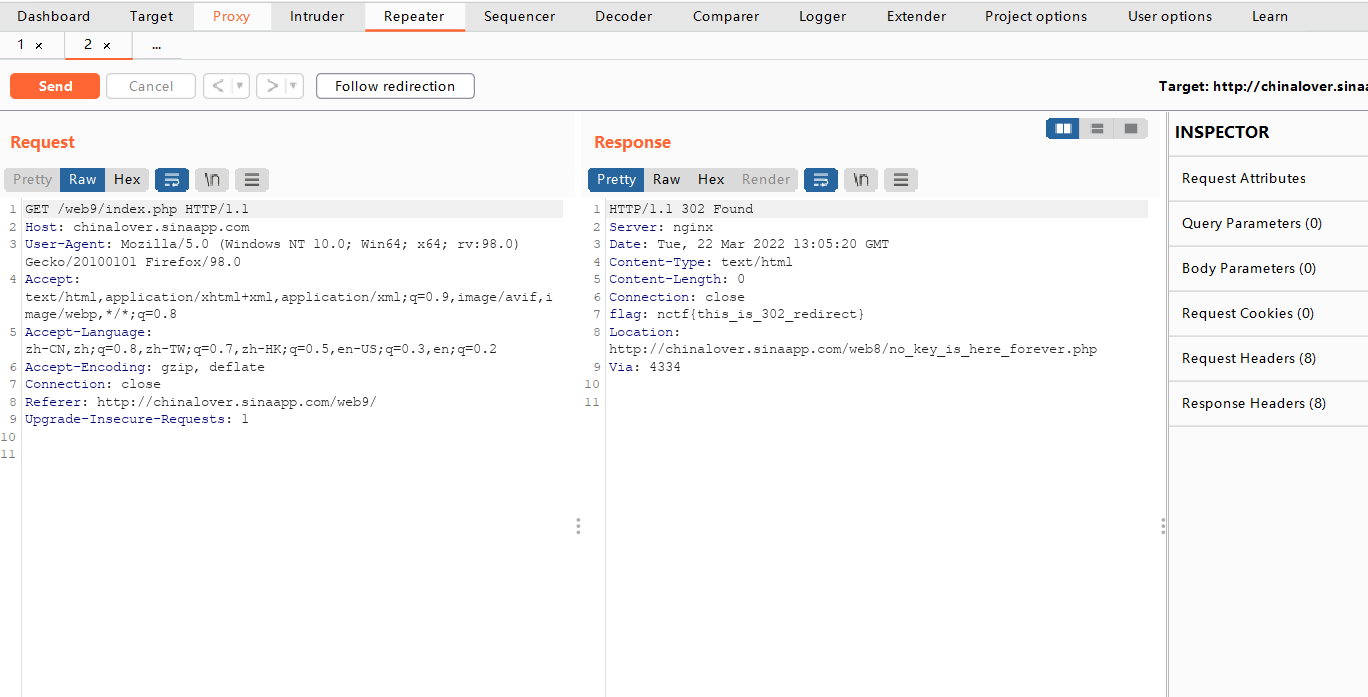The image size is (1368, 697).
Task: Open the Intruder tab
Action: click(317, 16)
